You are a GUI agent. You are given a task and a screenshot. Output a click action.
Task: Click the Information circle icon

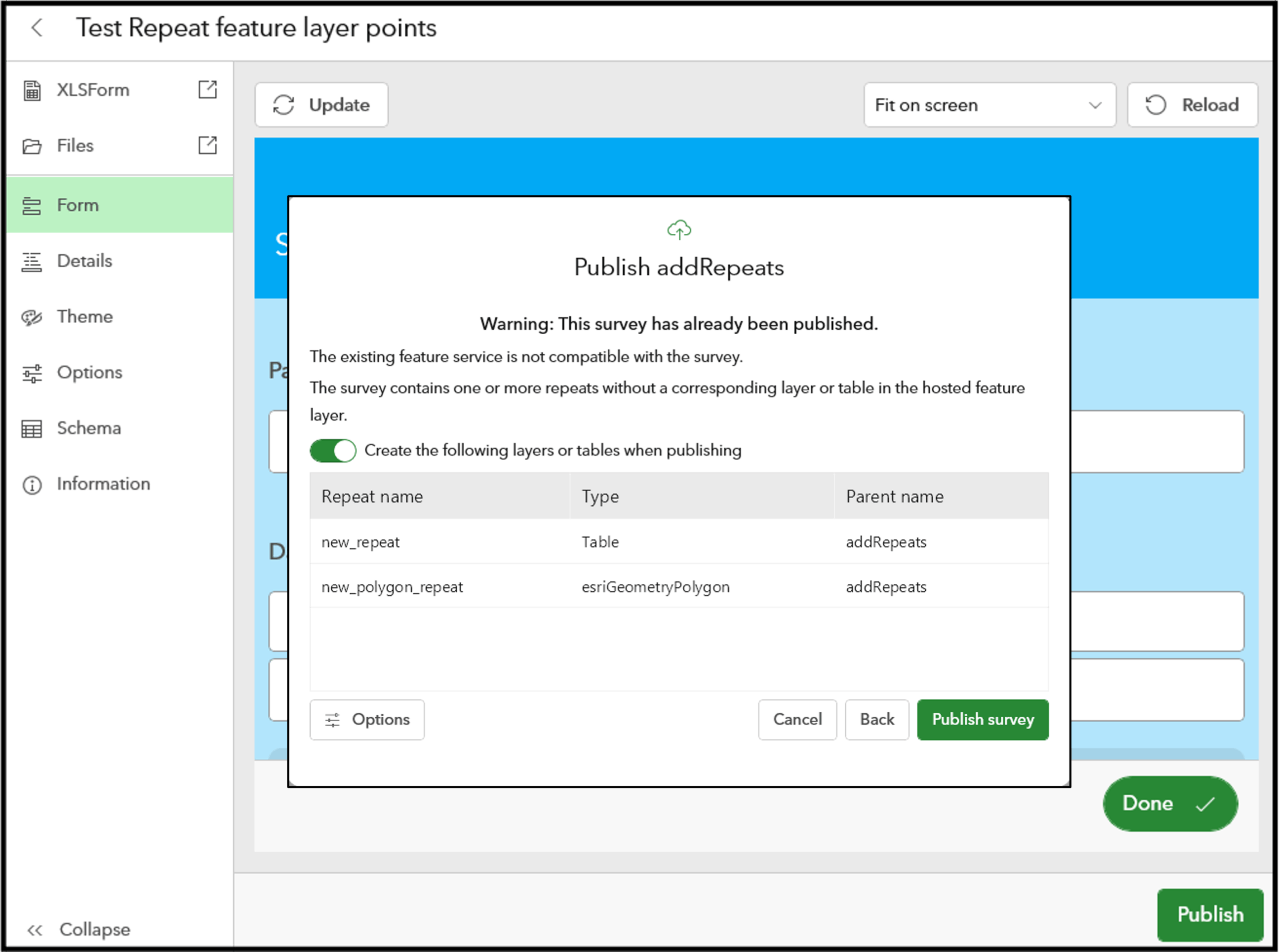point(32,484)
